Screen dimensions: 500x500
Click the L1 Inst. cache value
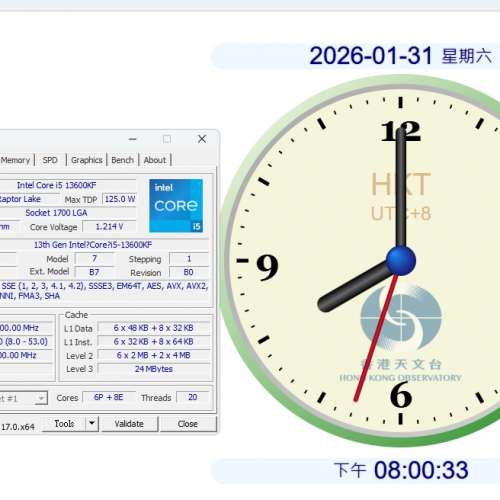point(154,342)
